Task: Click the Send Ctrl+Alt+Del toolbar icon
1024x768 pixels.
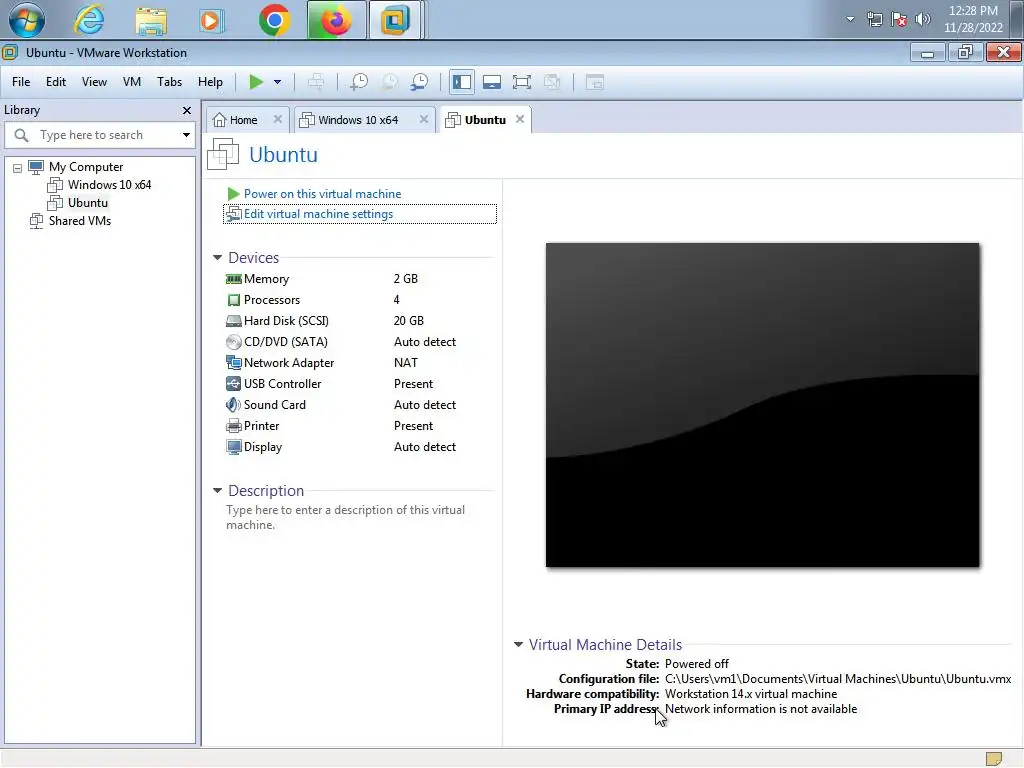Action: click(316, 82)
